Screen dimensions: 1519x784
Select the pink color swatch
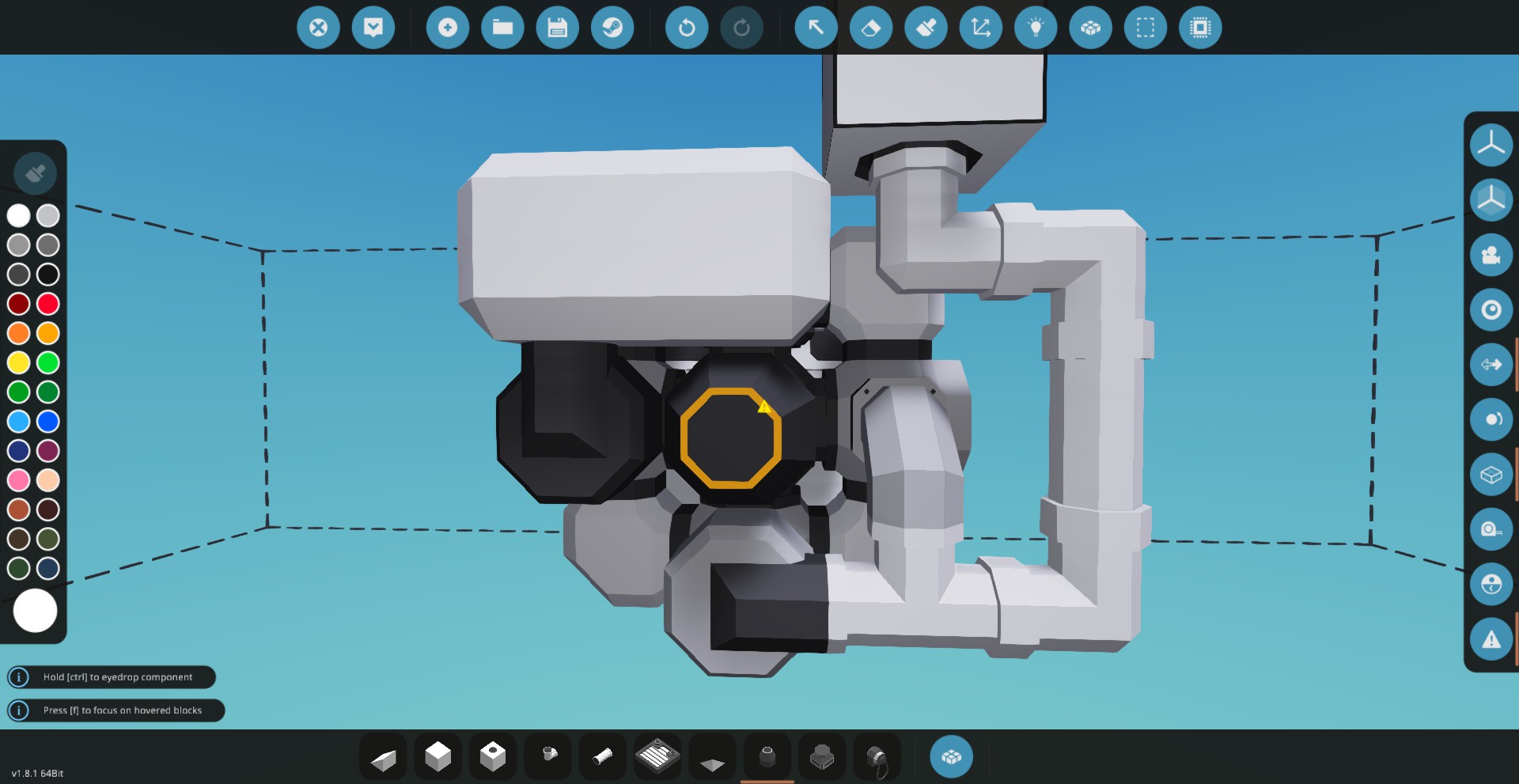19,479
